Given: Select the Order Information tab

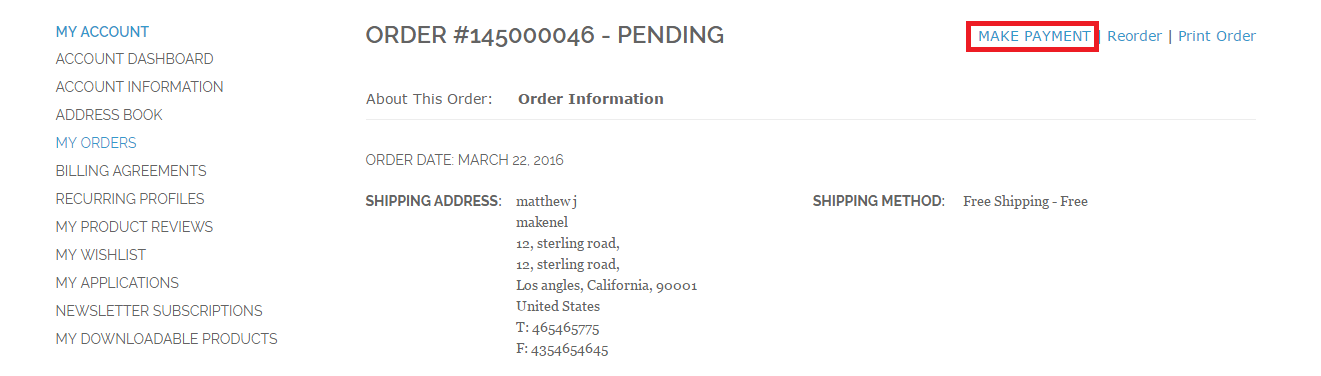Looking at the screenshot, I should click(591, 99).
